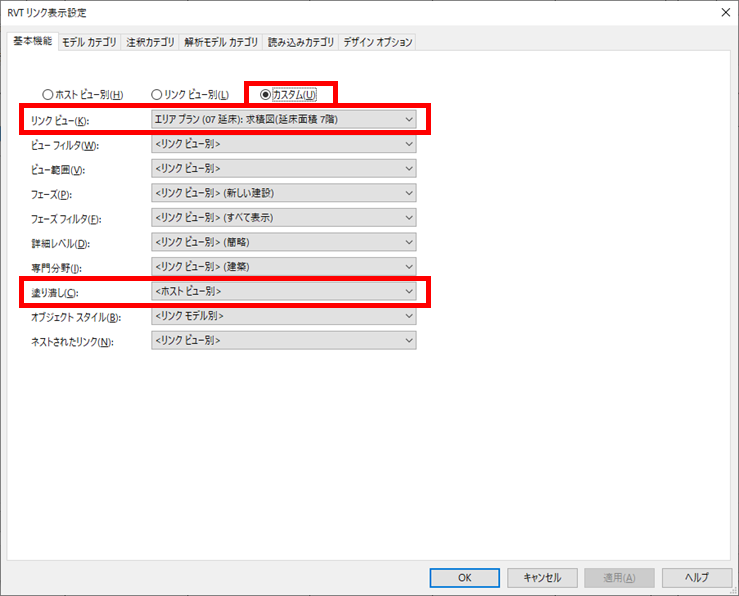The width and height of the screenshot is (739, 596).
Task: Switch to the モデル カテゴリ tab
Action: click(89, 42)
